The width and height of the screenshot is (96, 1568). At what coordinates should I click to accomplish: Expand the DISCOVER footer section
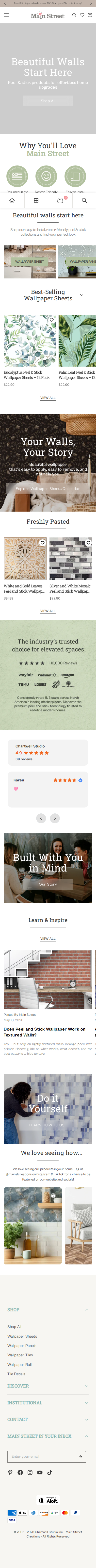[48, 1386]
